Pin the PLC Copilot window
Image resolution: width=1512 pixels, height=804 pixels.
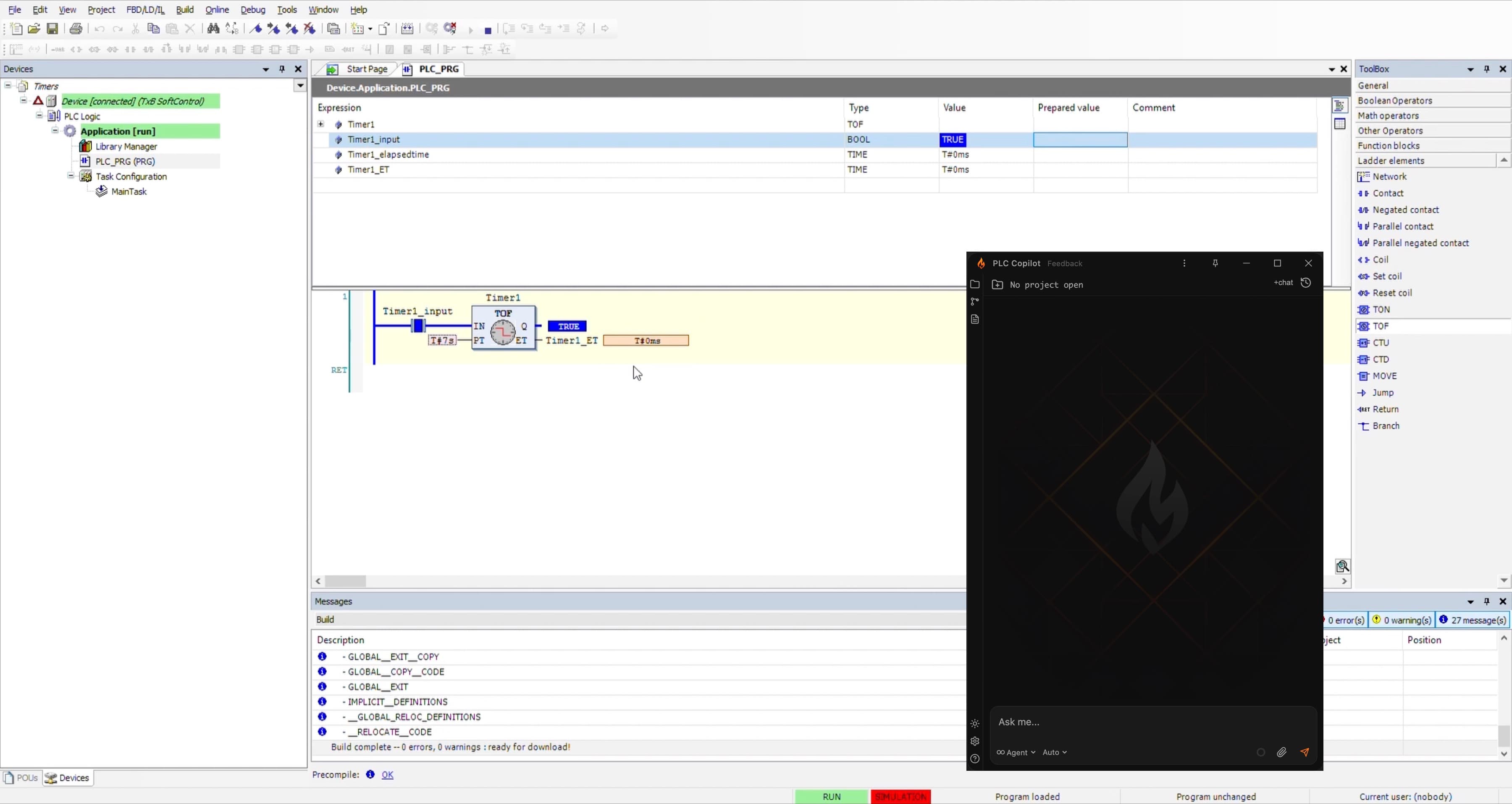1215,263
